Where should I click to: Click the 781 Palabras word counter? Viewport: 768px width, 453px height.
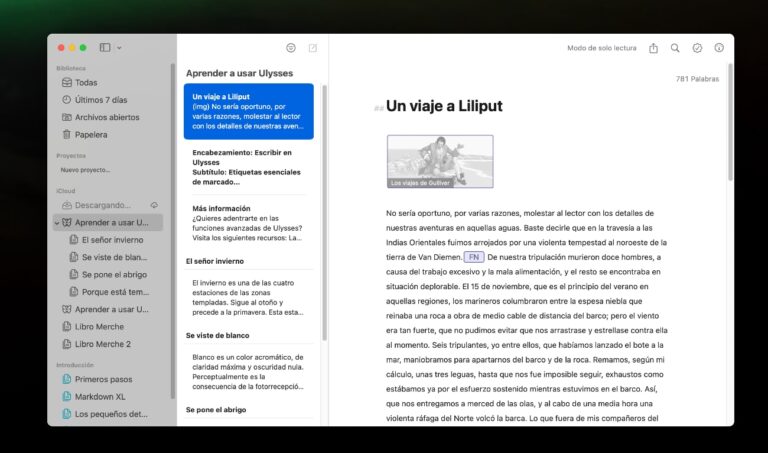(697, 79)
